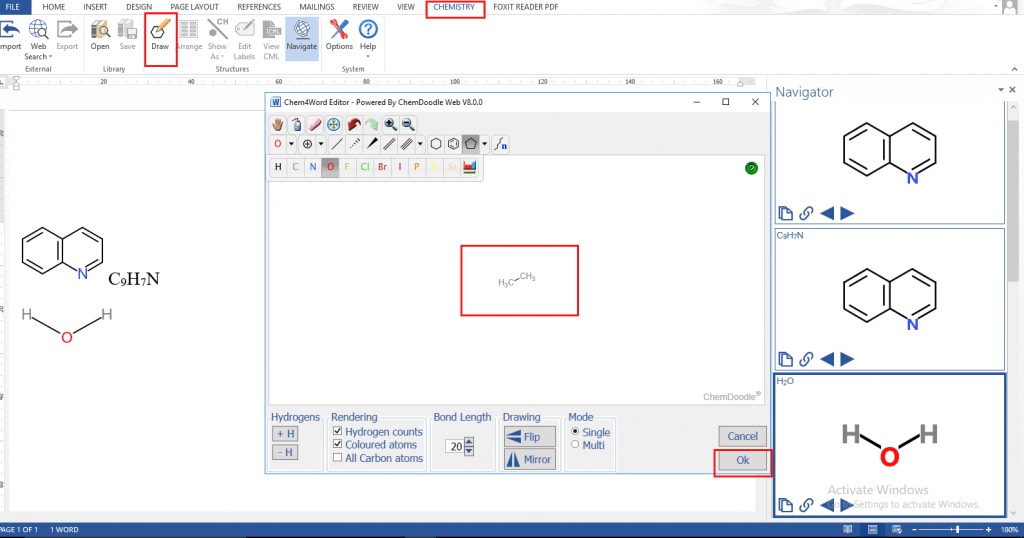Select the Cl element label
This screenshot has width=1024, height=538.
[x=364, y=167]
